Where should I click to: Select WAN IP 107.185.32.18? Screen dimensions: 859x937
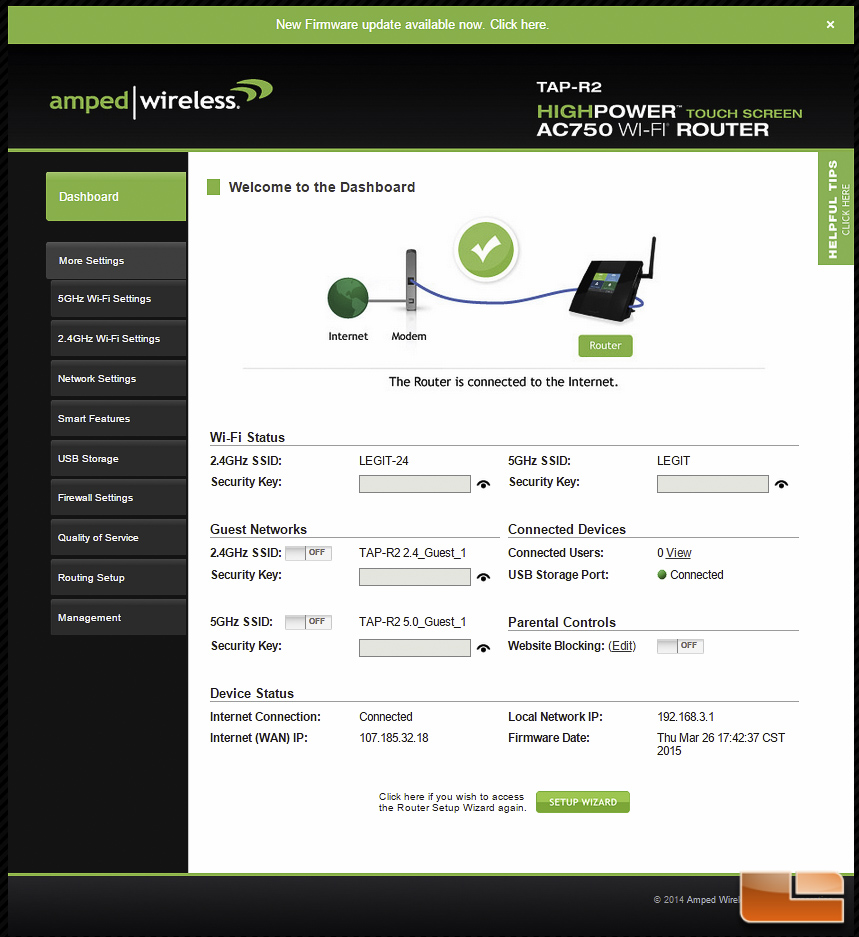[394, 738]
